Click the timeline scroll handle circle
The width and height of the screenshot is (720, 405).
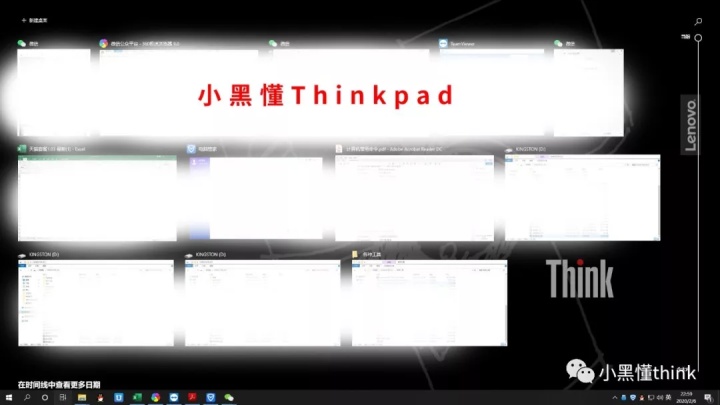[x=698, y=38]
